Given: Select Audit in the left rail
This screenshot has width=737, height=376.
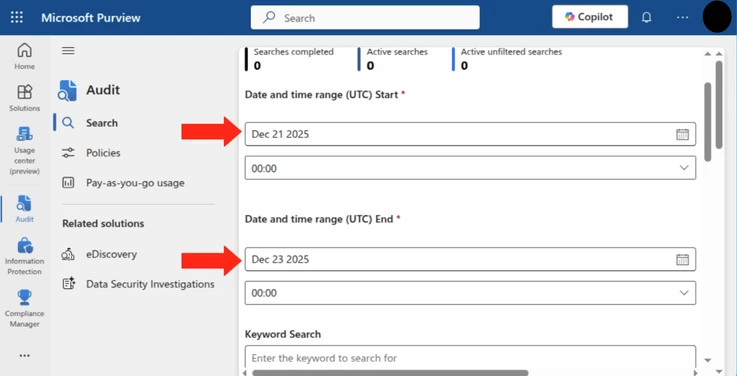Looking at the screenshot, I should pos(24,209).
